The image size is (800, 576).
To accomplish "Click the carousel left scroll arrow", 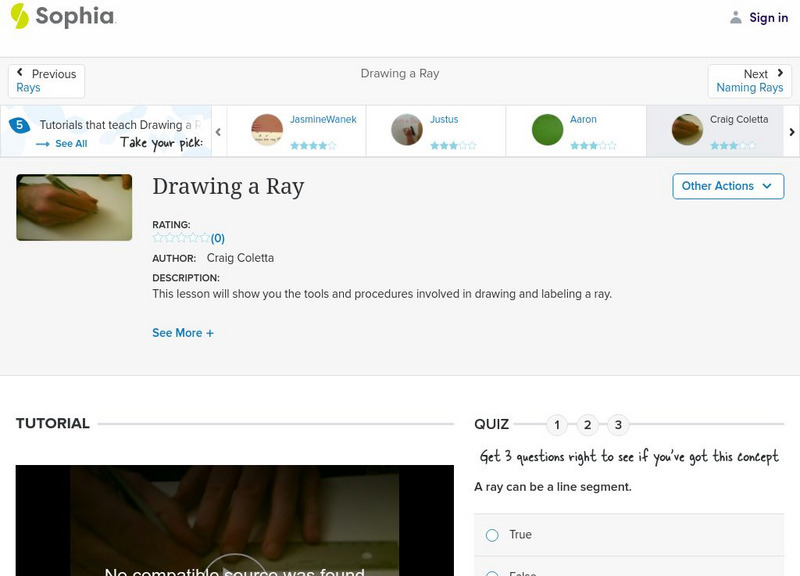I will click(x=217, y=131).
